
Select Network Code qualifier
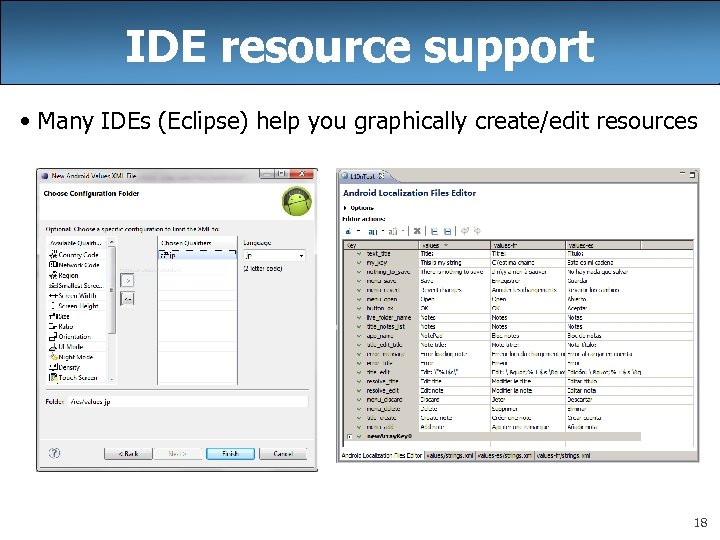[x=77, y=265]
